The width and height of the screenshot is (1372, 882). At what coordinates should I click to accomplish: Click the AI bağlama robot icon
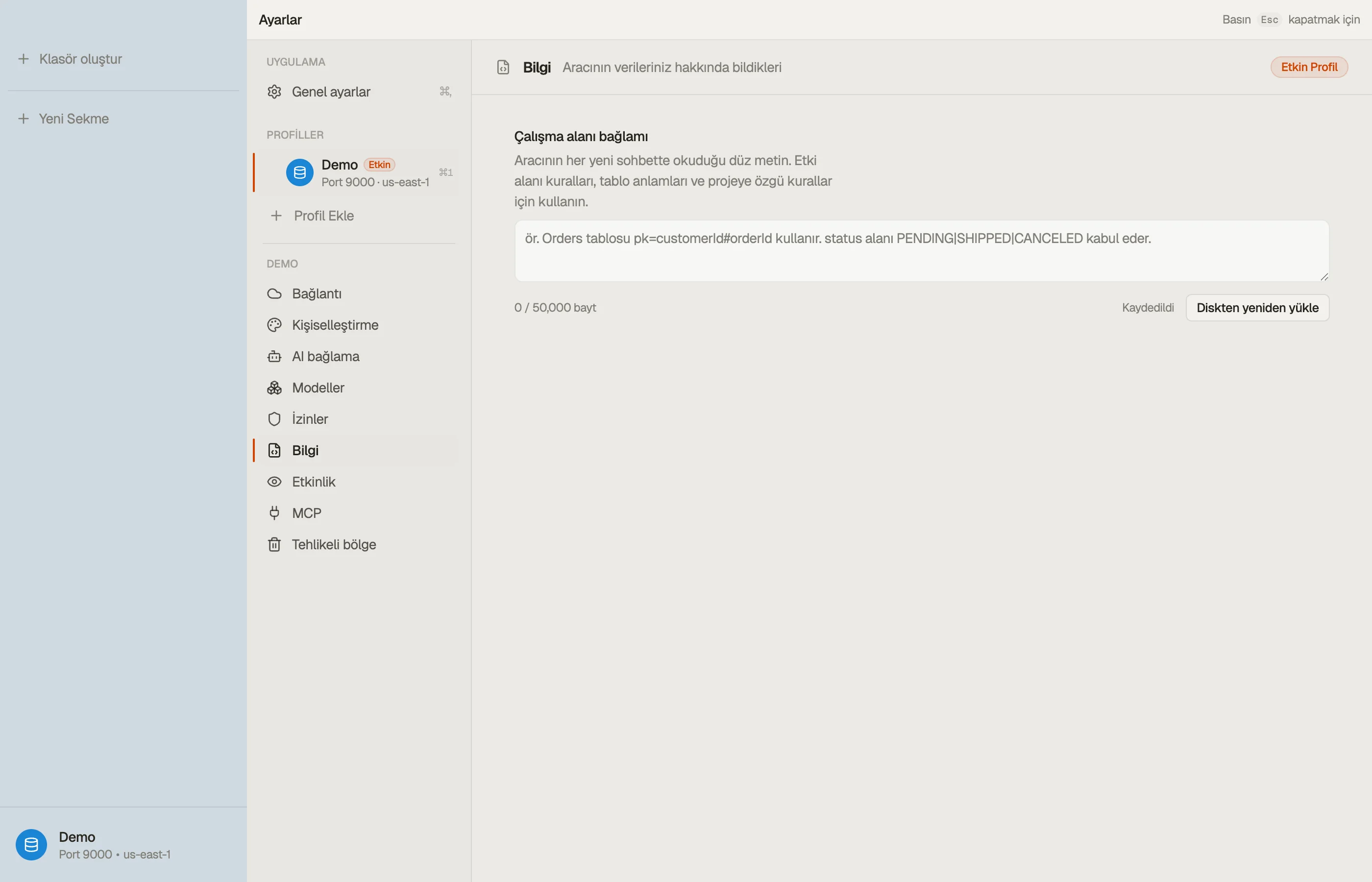(x=274, y=356)
